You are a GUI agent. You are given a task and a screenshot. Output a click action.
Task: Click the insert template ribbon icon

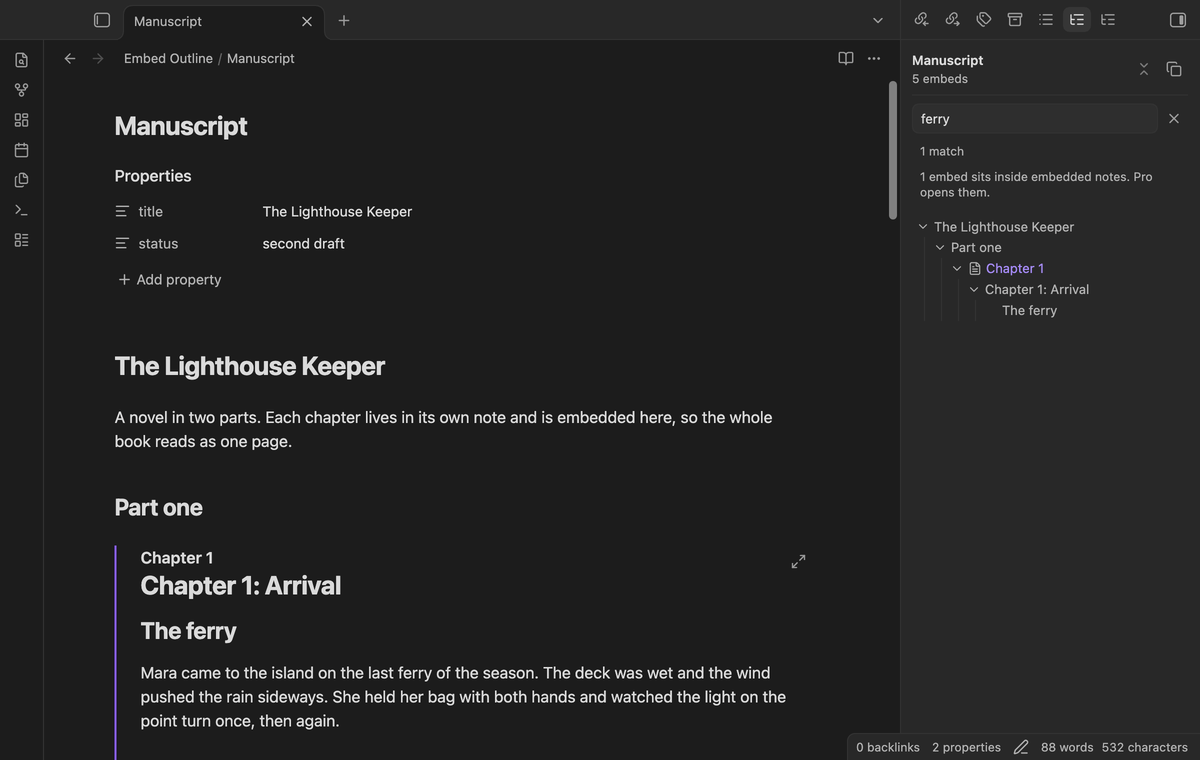pyautogui.click(x=21, y=180)
